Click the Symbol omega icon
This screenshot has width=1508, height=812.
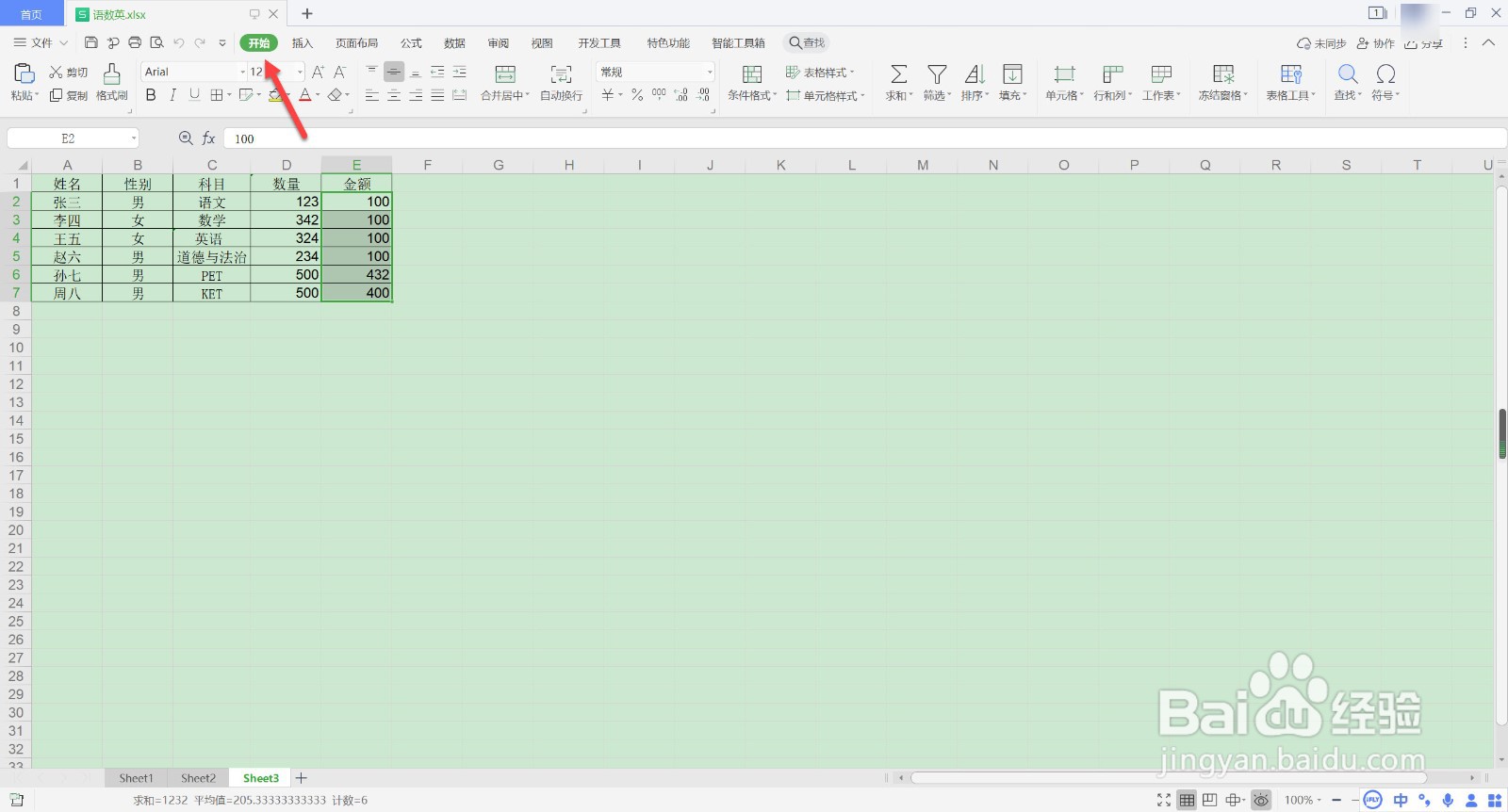tap(1385, 74)
